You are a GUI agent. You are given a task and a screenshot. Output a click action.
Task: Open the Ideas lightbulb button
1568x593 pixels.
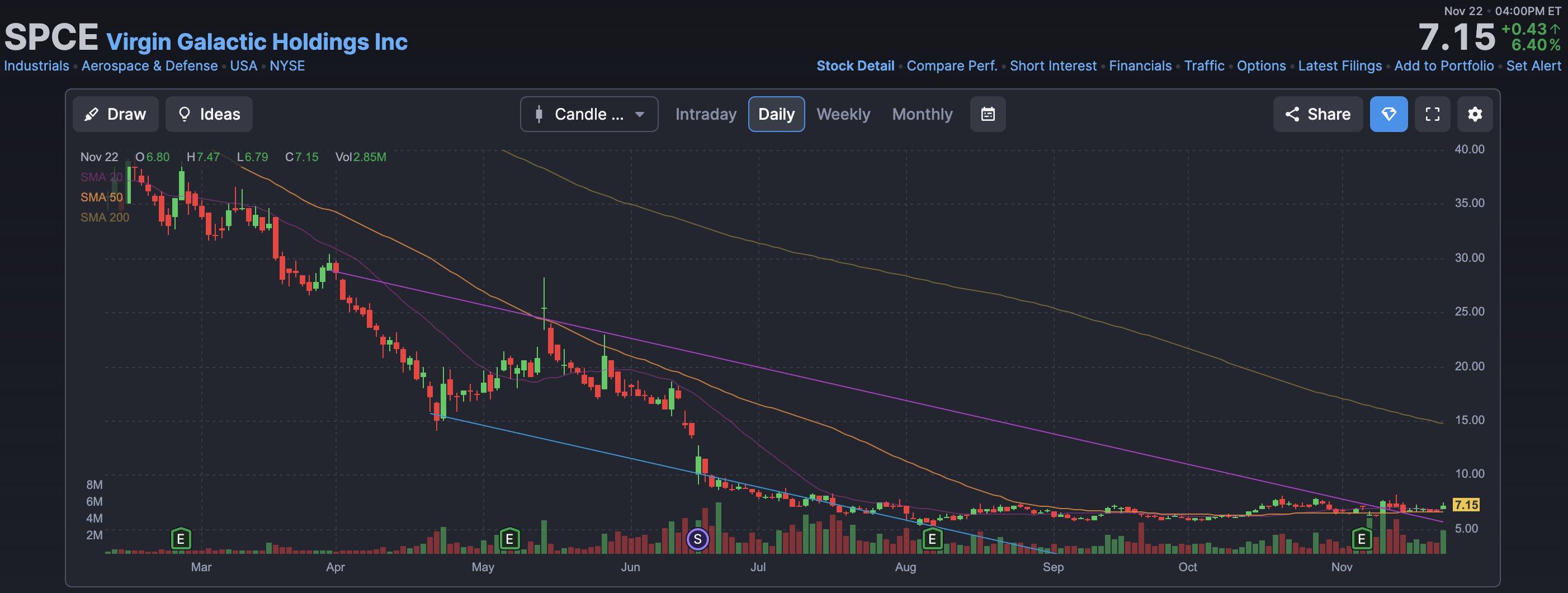(209, 114)
